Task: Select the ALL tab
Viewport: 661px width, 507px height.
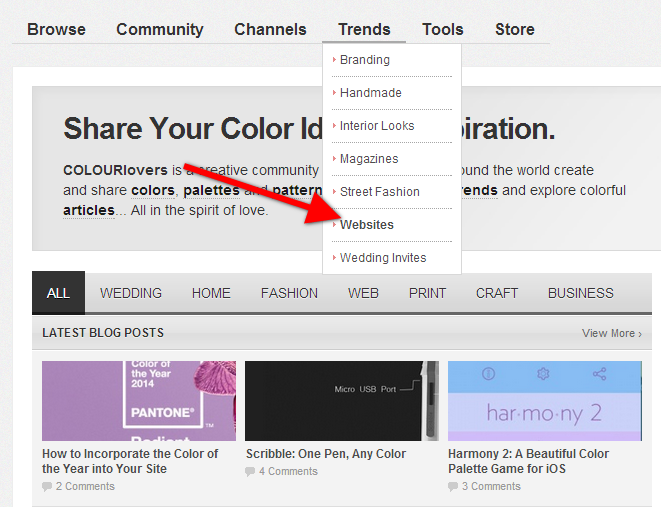Action: coord(58,293)
